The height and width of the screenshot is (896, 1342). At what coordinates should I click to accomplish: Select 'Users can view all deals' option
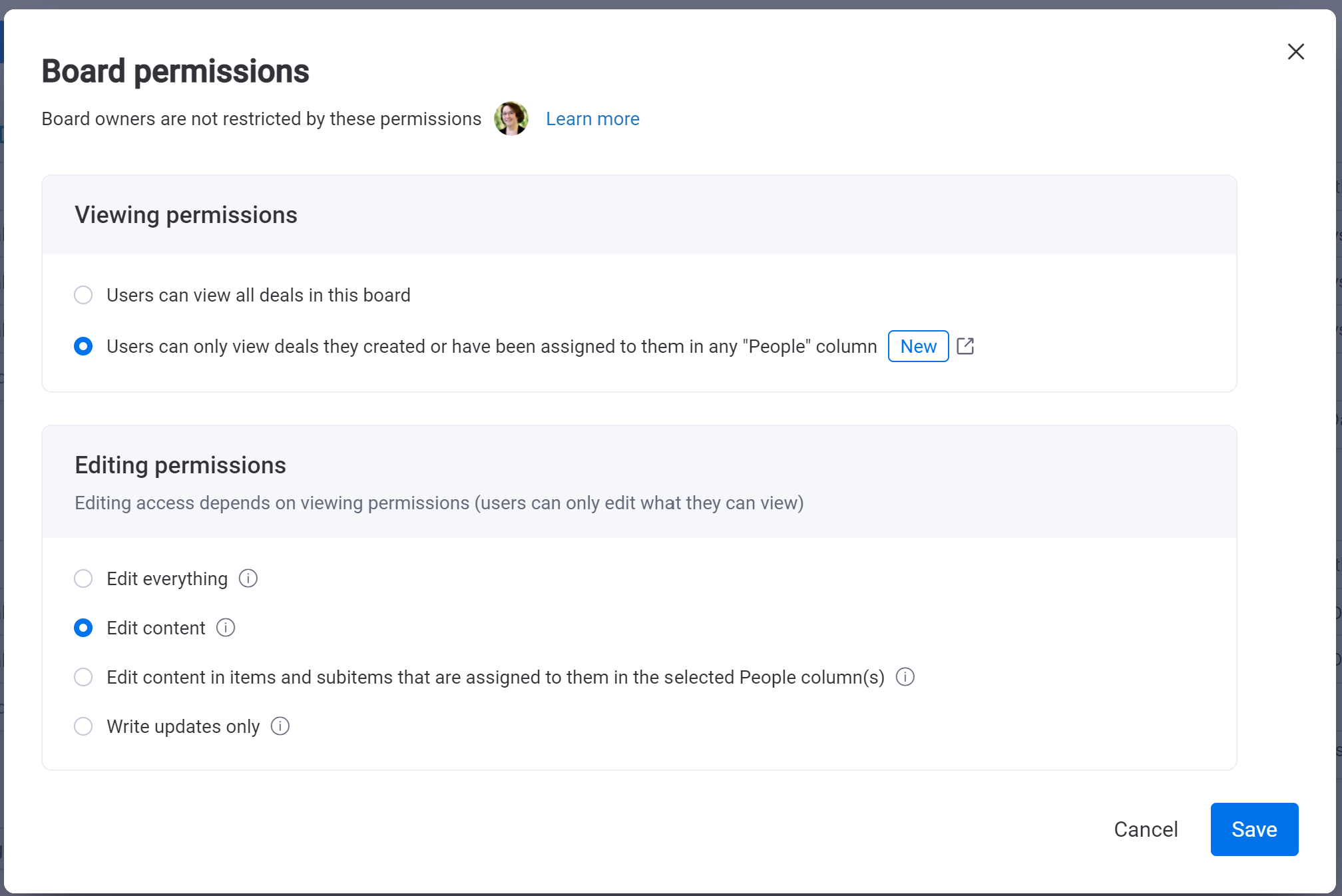pos(83,295)
